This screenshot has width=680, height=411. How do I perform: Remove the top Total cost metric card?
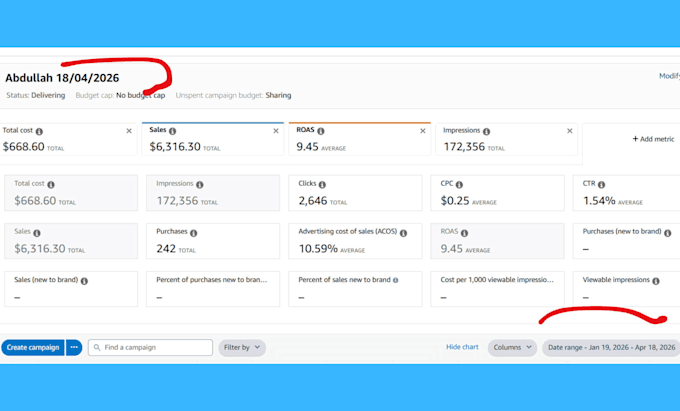click(129, 131)
